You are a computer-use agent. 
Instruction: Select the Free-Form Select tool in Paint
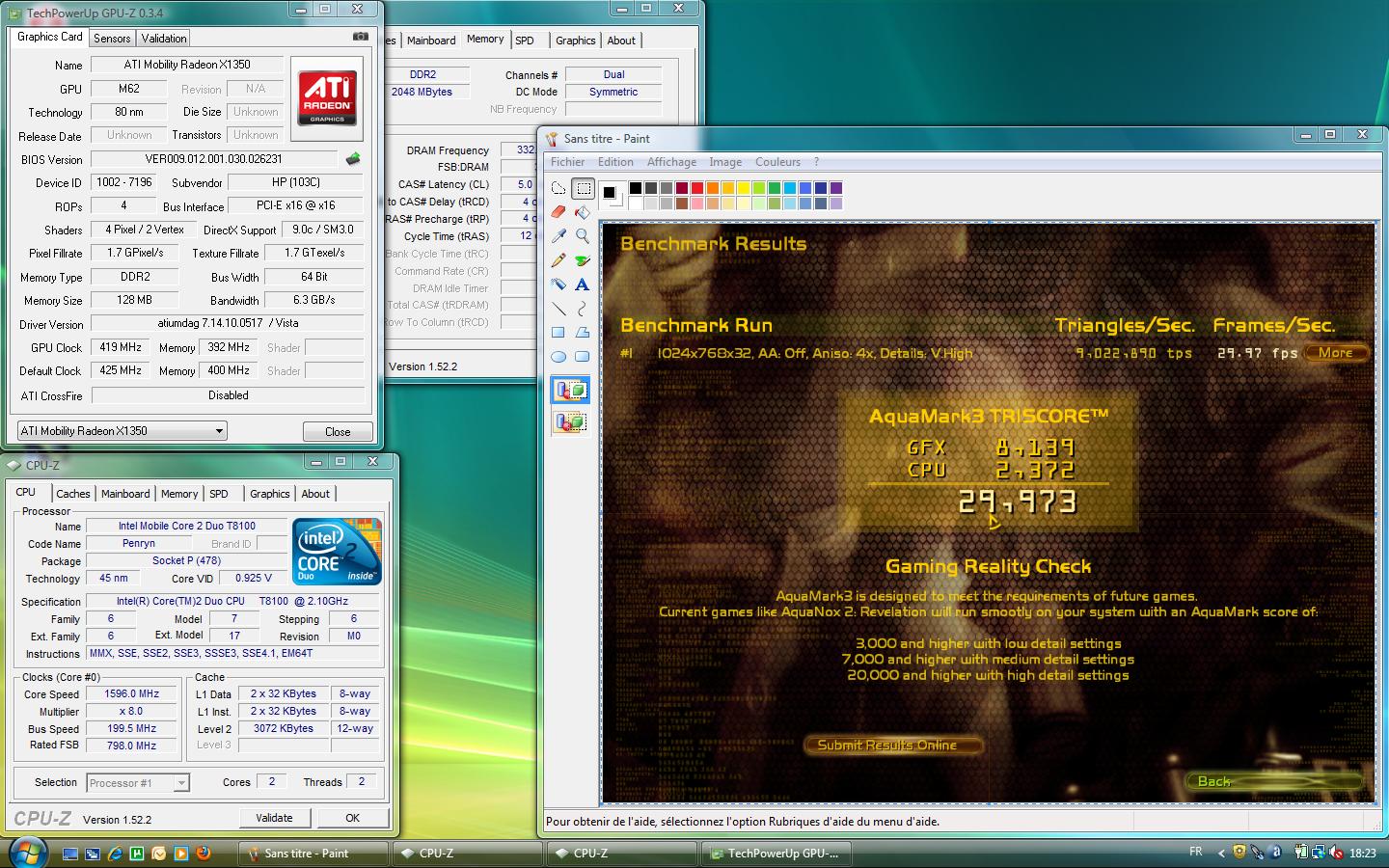pos(558,188)
